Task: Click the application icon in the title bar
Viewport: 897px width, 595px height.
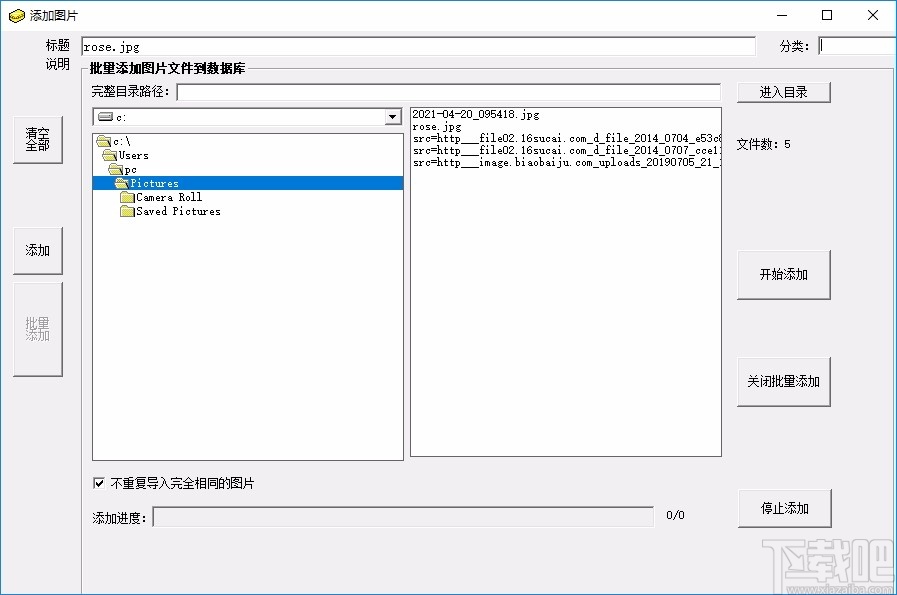Action: [16, 15]
